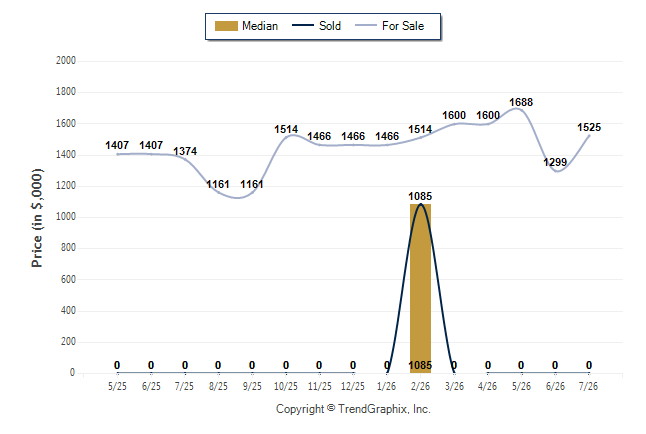This screenshot has width=646, height=434.
Task: Click the 7/26 x-axis label
Action: [588, 386]
